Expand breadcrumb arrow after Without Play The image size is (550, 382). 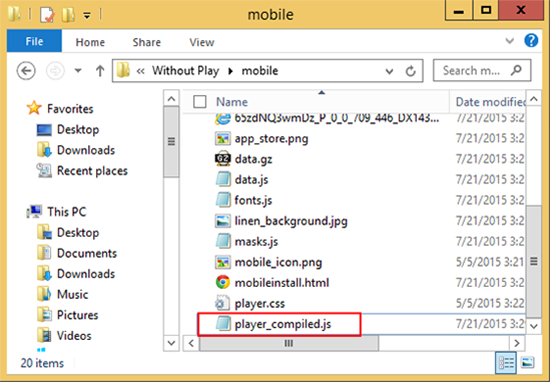point(230,71)
